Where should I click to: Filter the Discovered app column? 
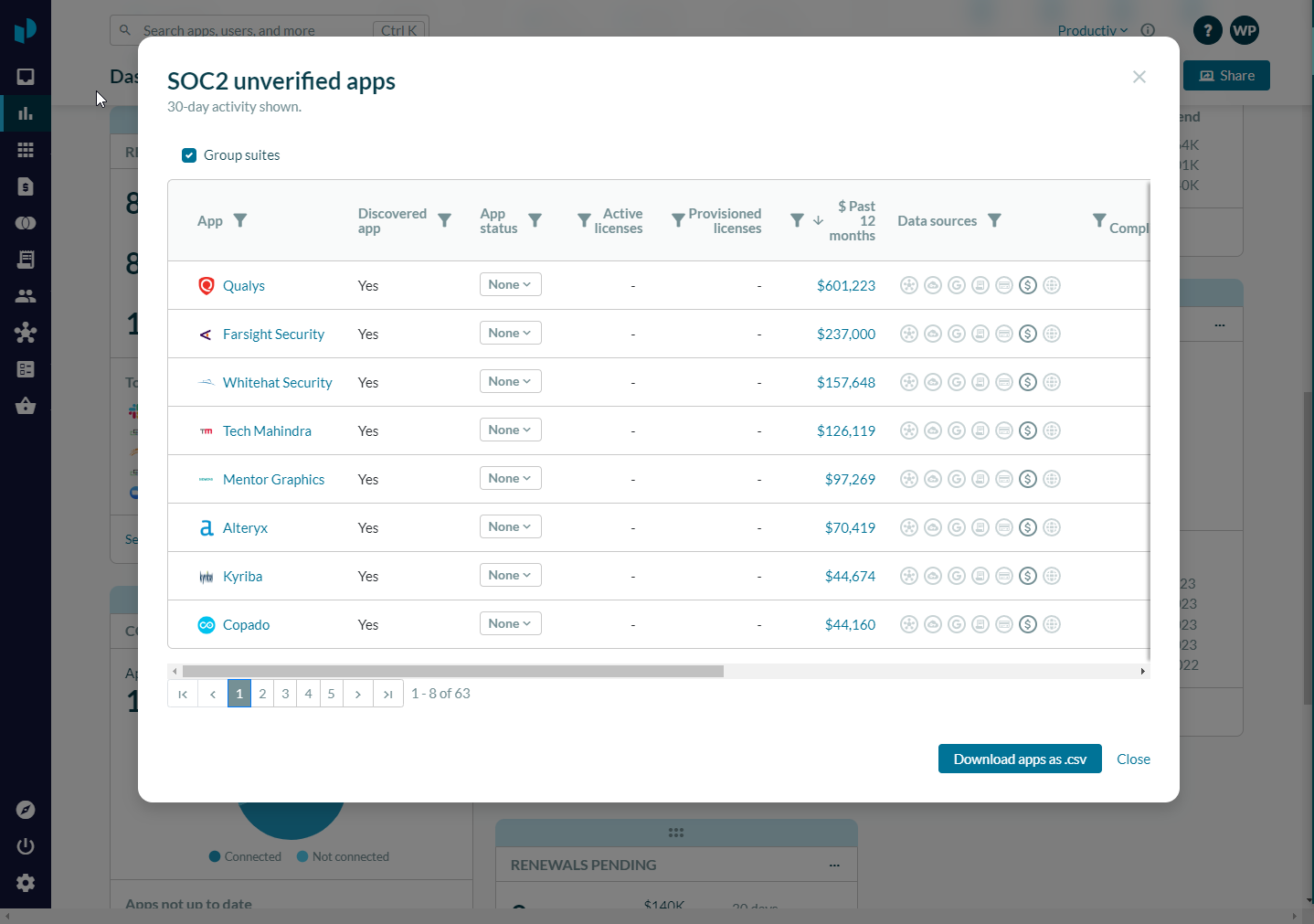coord(444,220)
